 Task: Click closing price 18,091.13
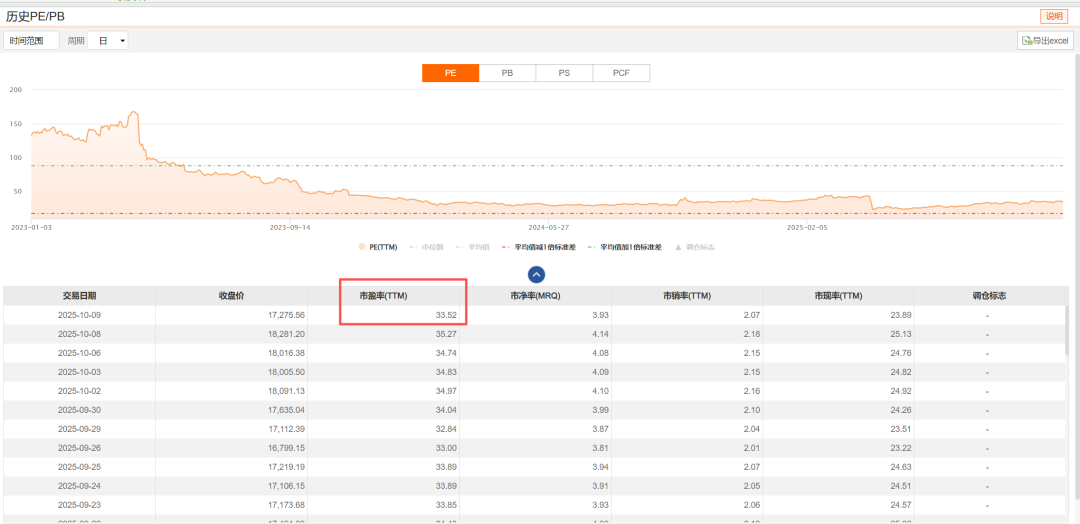pyautogui.click(x=287, y=391)
